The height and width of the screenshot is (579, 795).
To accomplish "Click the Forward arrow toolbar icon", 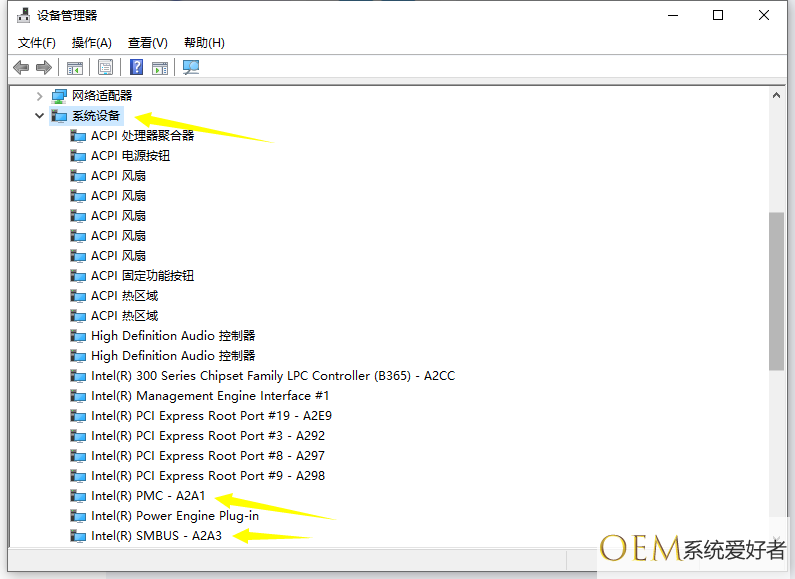I will click(43, 67).
